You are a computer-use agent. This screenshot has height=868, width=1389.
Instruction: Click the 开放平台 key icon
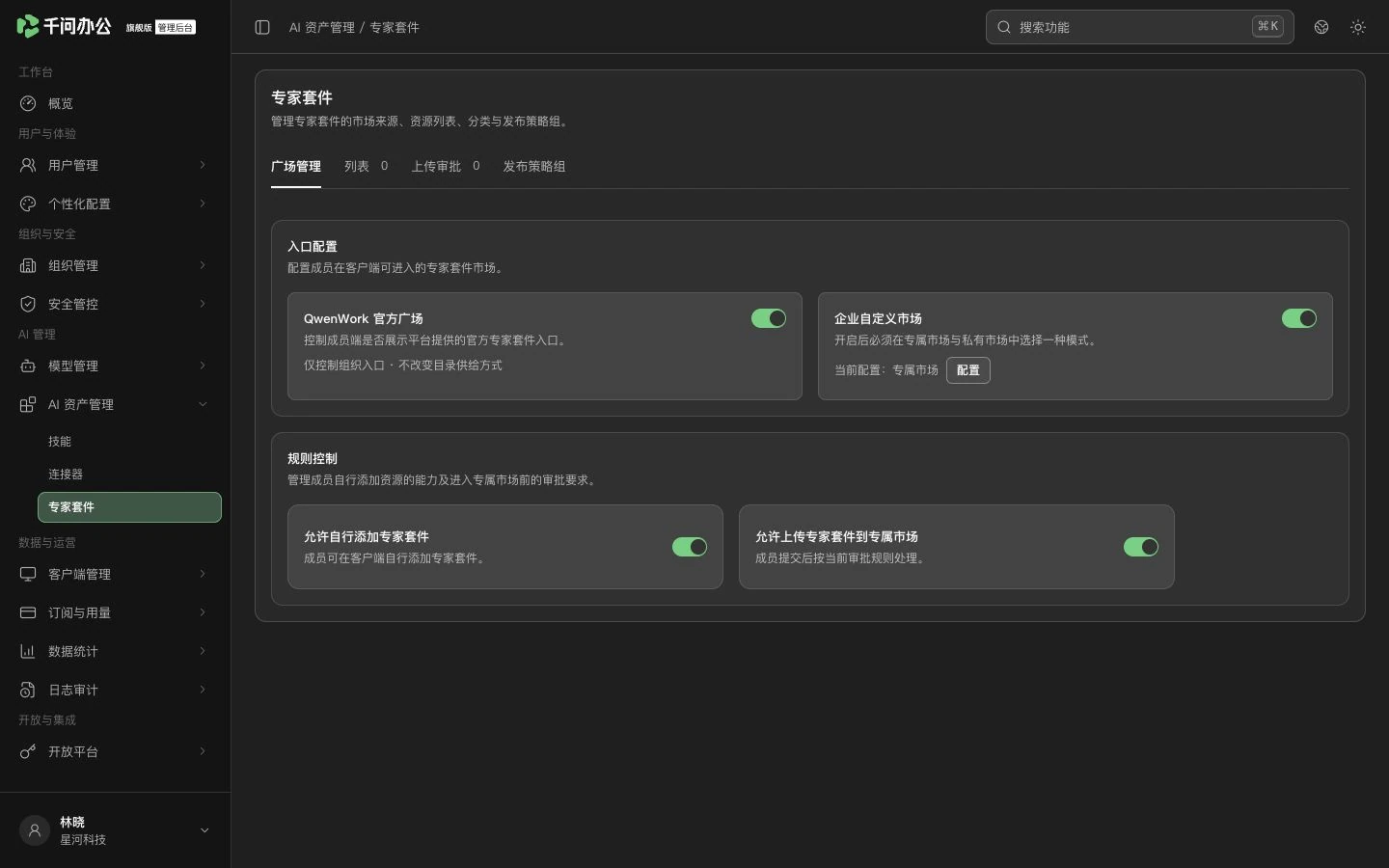click(x=28, y=751)
